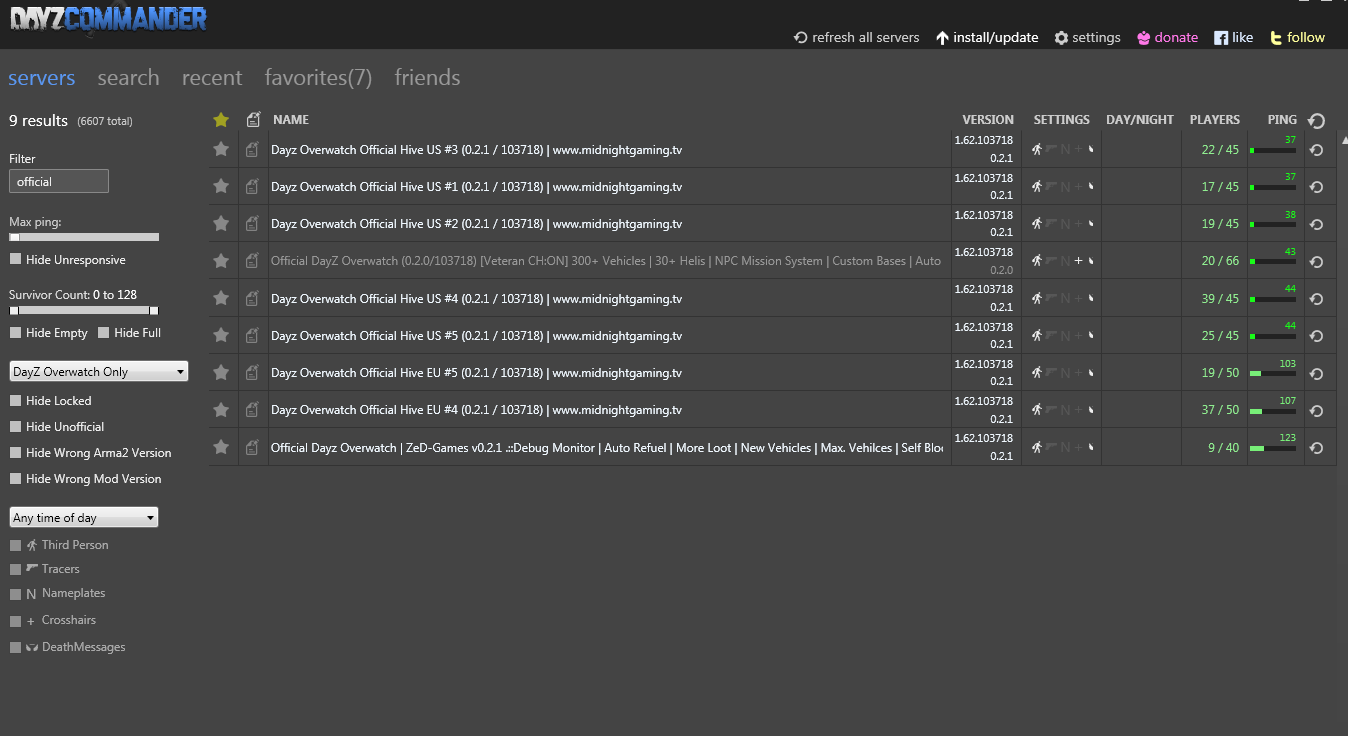
Task: Favorite the Hive EU #5 server
Action: [221, 372]
